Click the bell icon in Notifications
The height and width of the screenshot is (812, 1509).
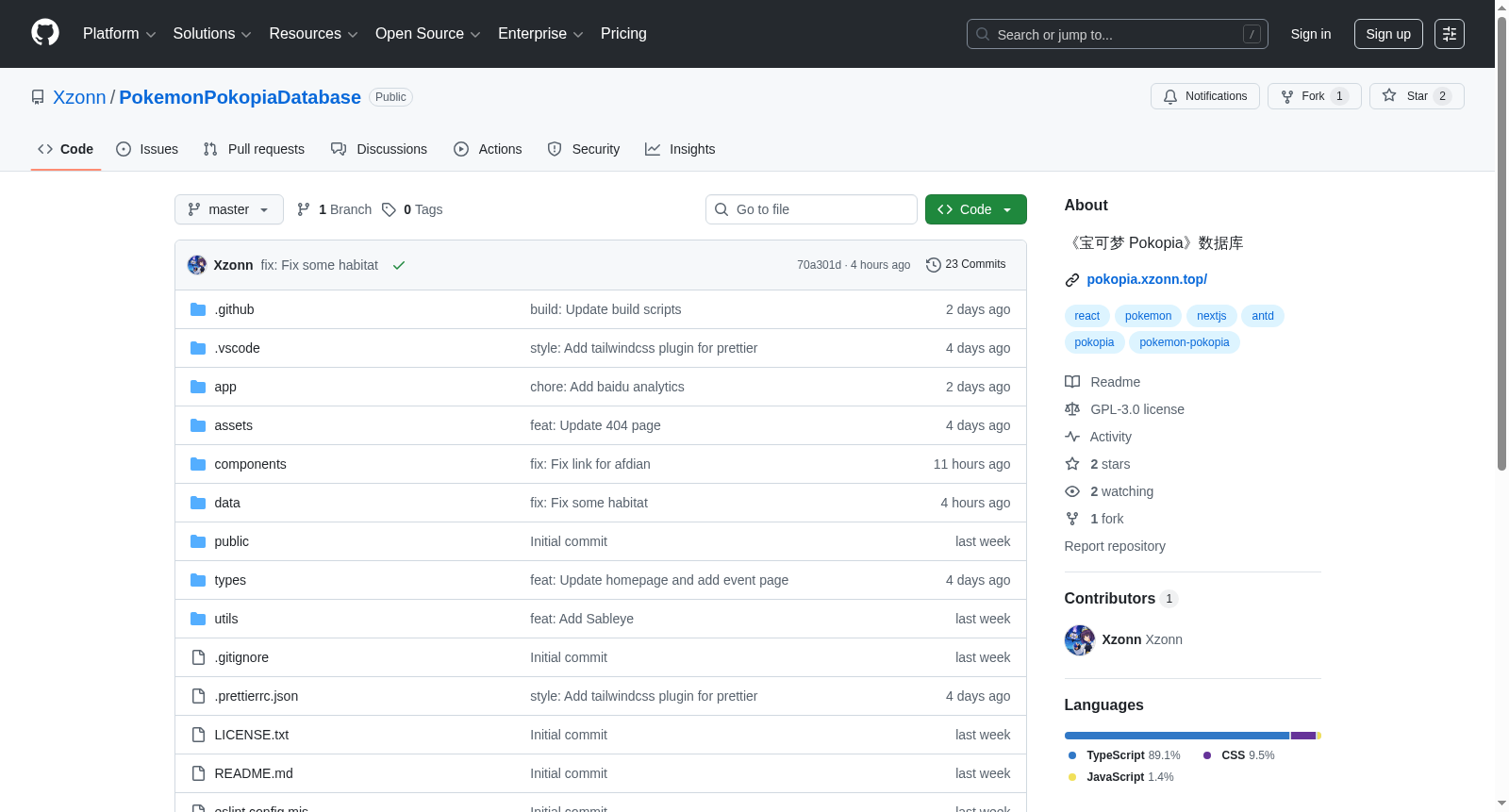coord(1170,96)
